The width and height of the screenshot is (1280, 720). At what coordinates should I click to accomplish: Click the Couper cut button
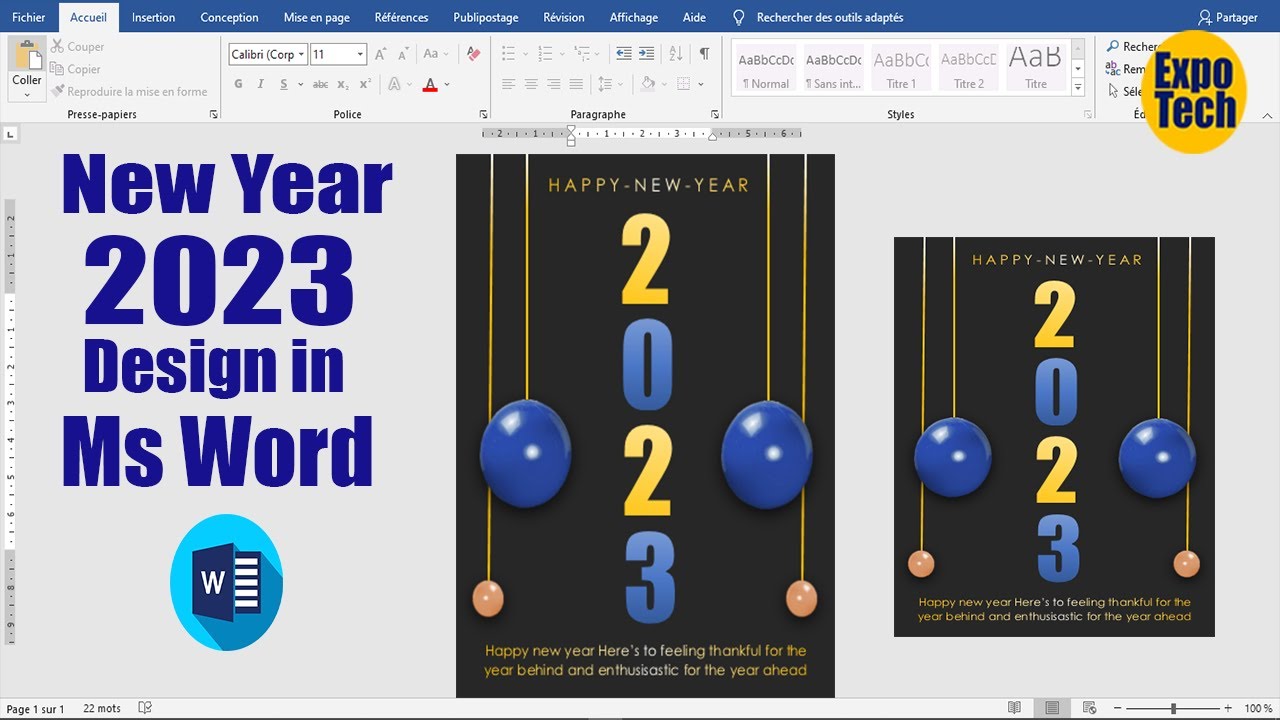(x=78, y=47)
